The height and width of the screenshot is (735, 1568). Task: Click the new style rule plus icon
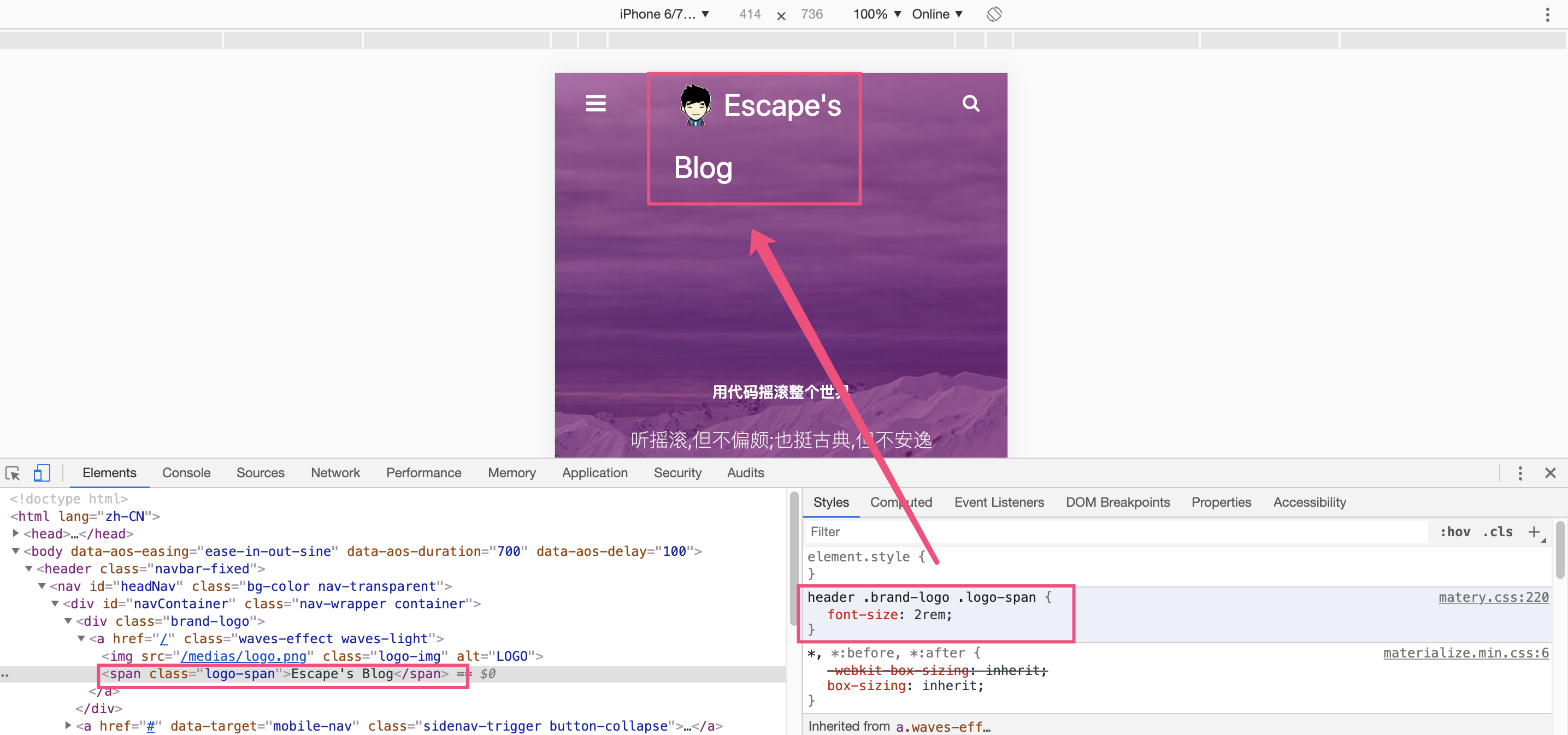point(1535,531)
